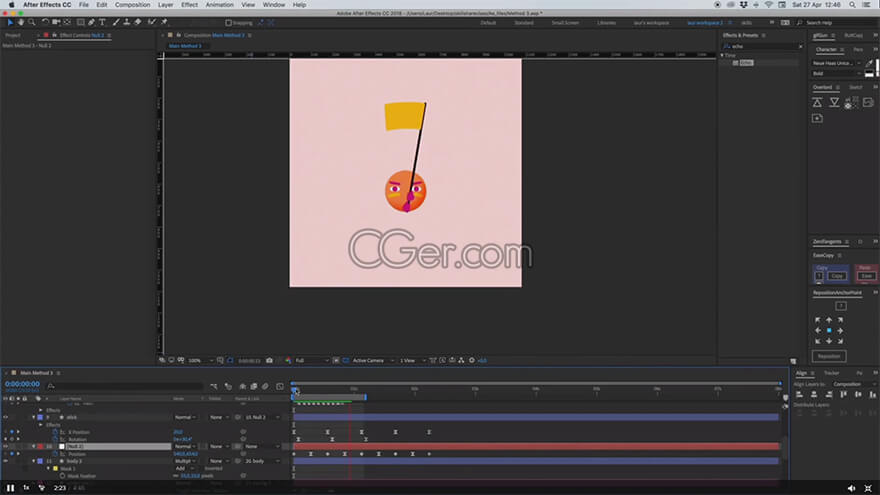880x495 pixels.
Task: Click the Ease button in EaseCopy Paste section
Action: (867, 276)
